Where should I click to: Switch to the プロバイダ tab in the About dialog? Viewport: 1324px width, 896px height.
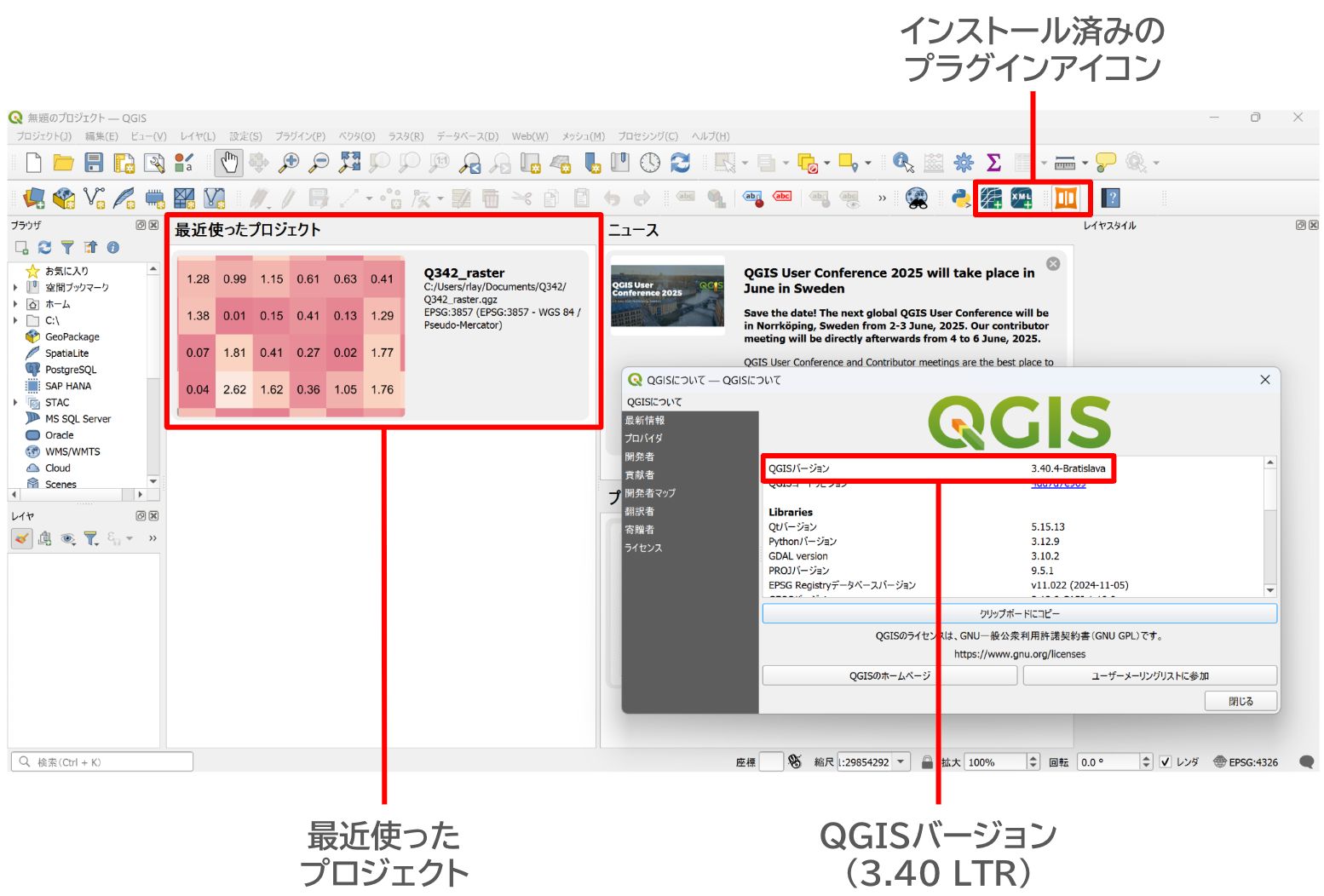click(643, 439)
